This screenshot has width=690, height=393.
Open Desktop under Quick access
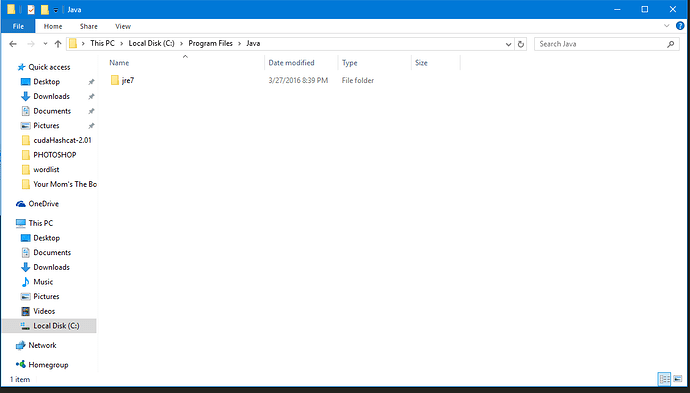46,82
